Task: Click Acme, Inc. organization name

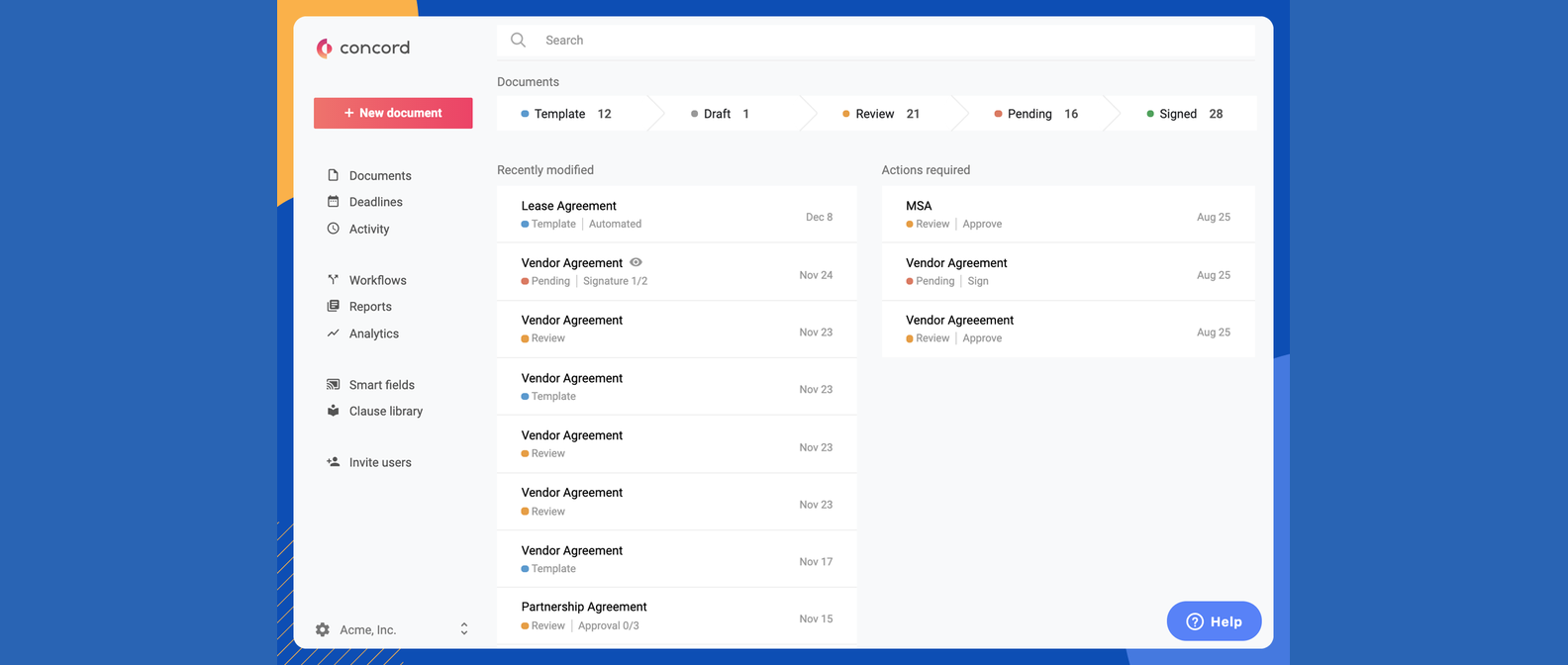Action: click(367, 629)
